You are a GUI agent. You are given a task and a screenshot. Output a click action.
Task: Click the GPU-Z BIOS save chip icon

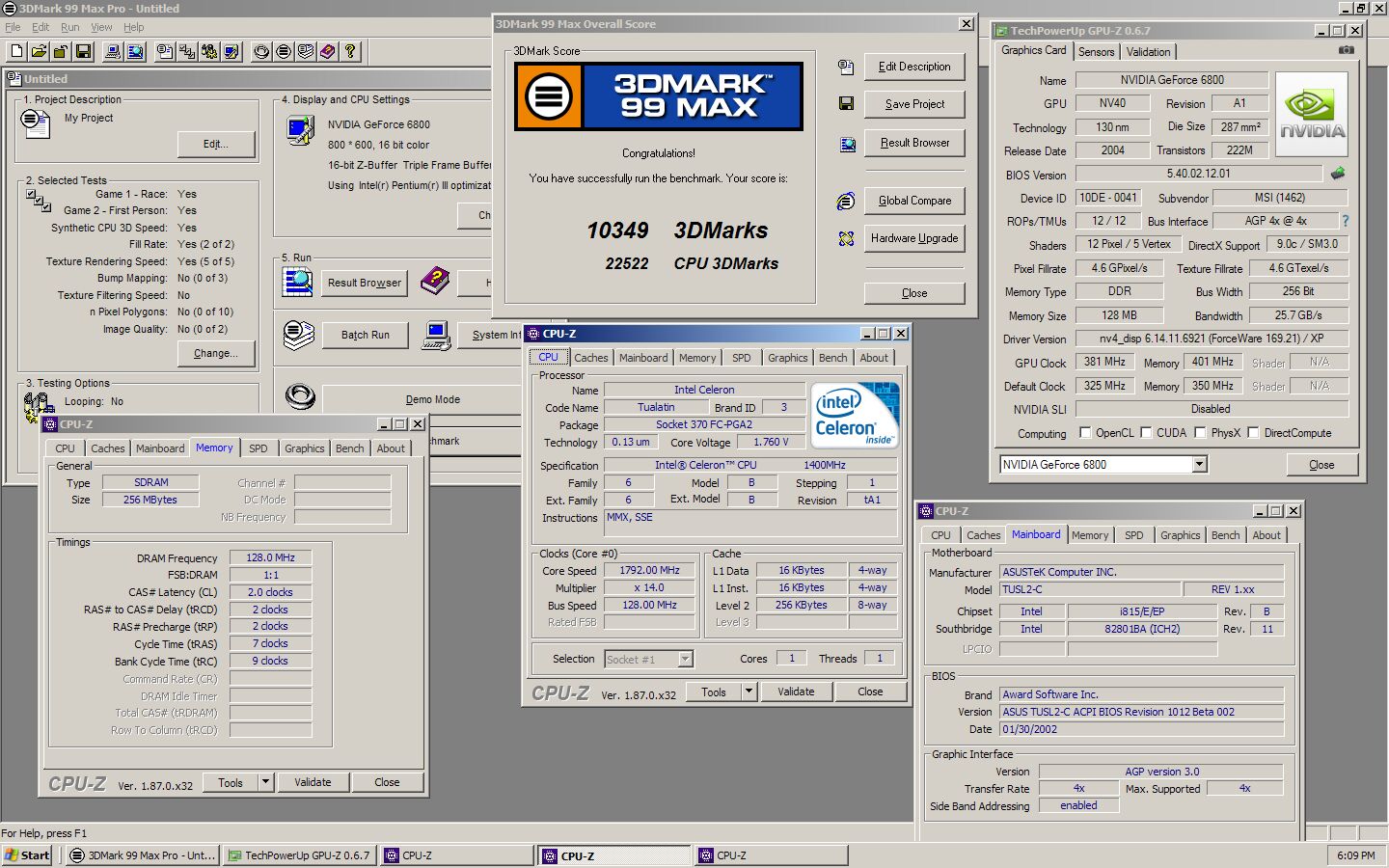click(1338, 175)
